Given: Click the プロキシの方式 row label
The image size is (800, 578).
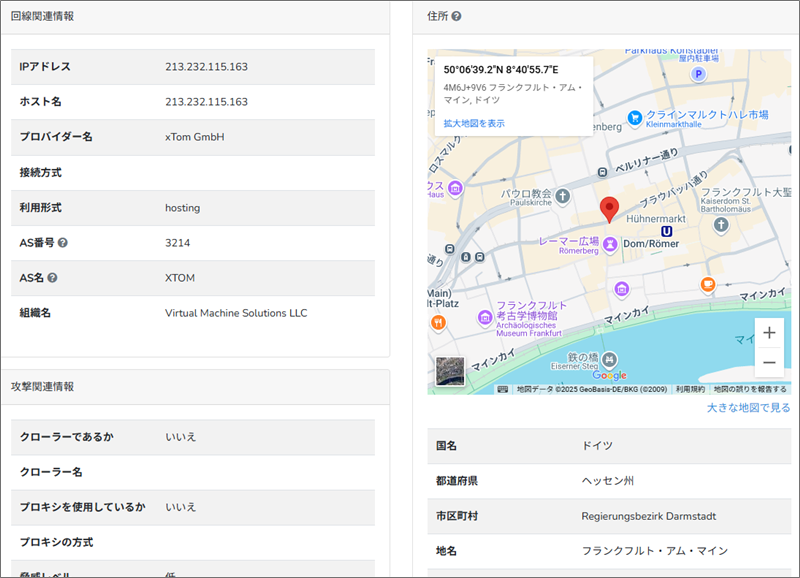Looking at the screenshot, I should click(x=56, y=542).
